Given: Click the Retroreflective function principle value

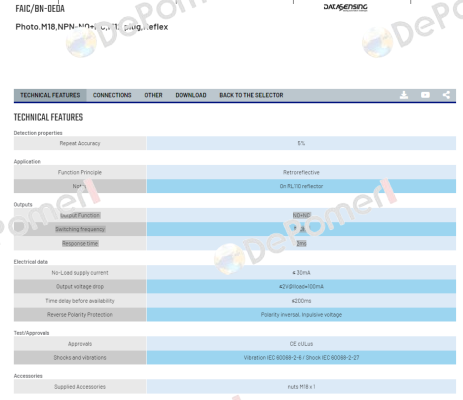Looking at the screenshot, I should [x=301, y=172].
